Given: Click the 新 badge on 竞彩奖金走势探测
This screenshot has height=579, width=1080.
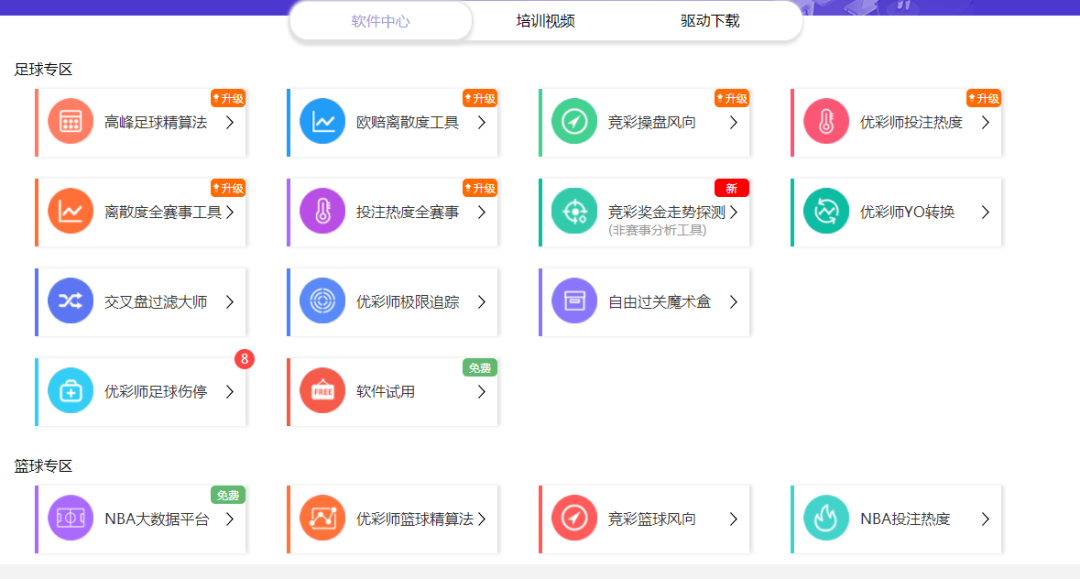Looking at the screenshot, I should point(731,188).
